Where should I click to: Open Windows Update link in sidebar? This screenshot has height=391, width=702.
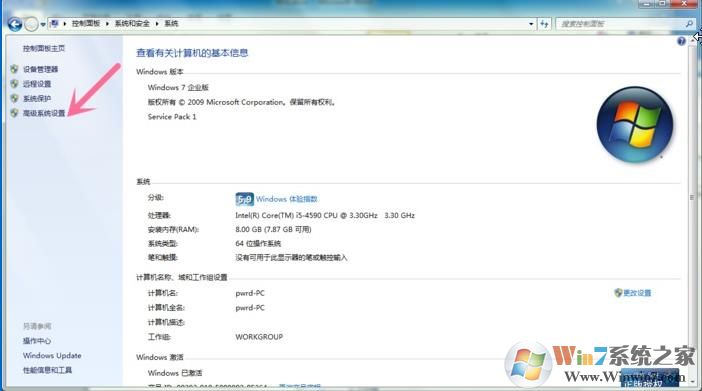[52, 356]
